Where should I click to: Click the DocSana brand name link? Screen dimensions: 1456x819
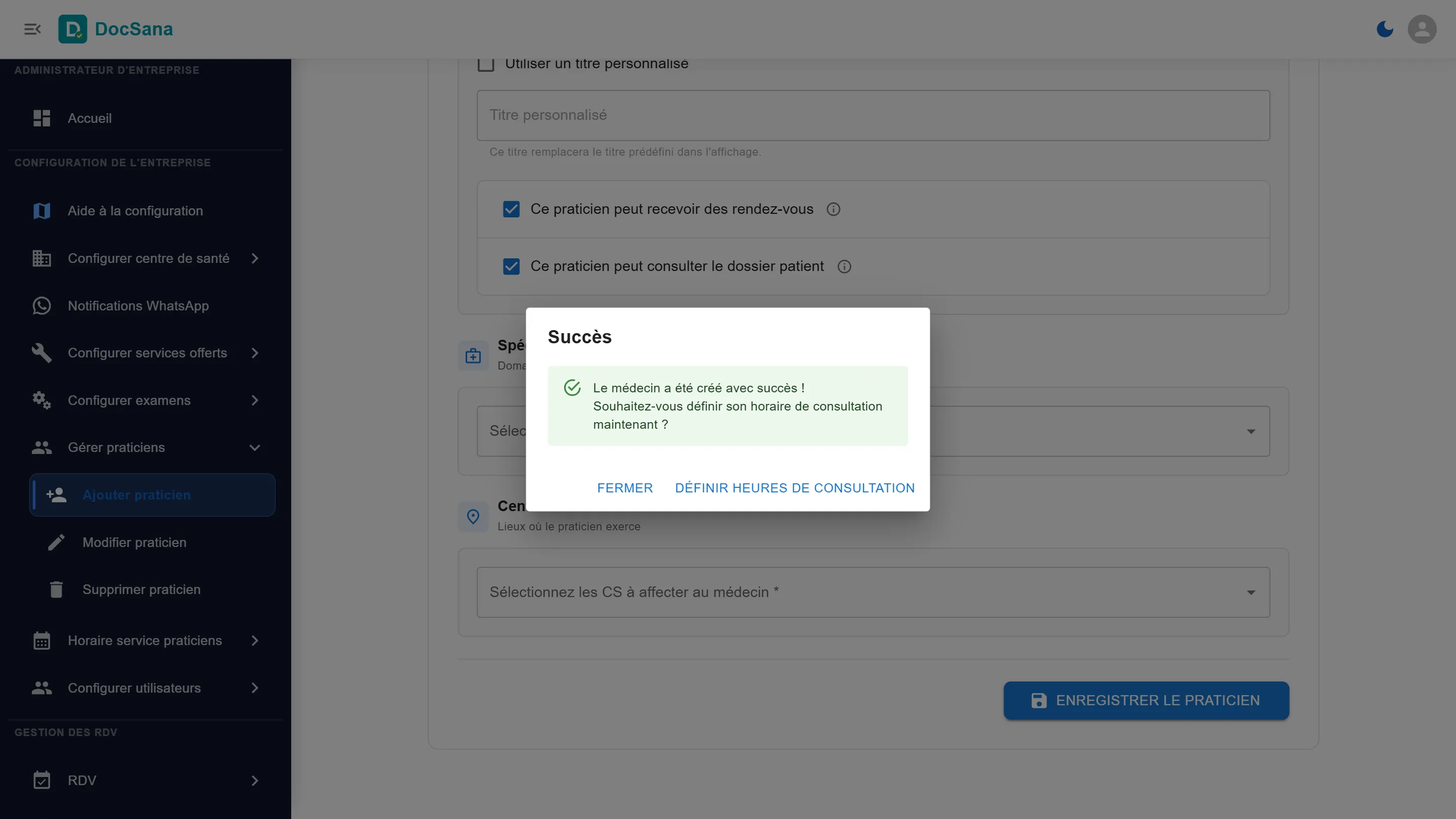pyautogui.click(x=134, y=29)
